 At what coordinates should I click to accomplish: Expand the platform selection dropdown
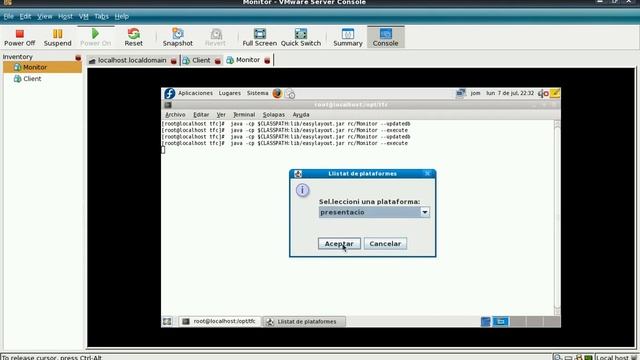pyautogui.click(x=424, y=212)
